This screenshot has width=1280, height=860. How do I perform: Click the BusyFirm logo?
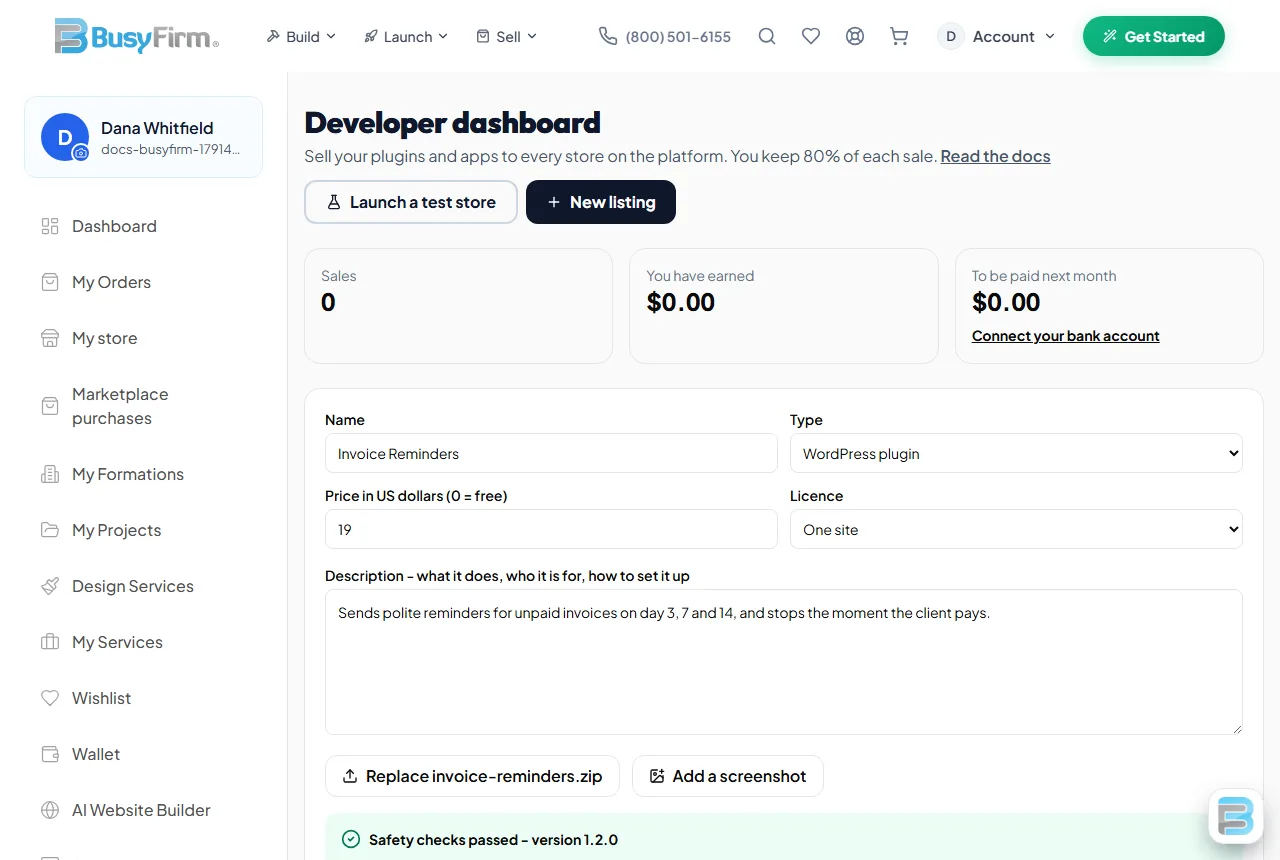pos(137,36)
